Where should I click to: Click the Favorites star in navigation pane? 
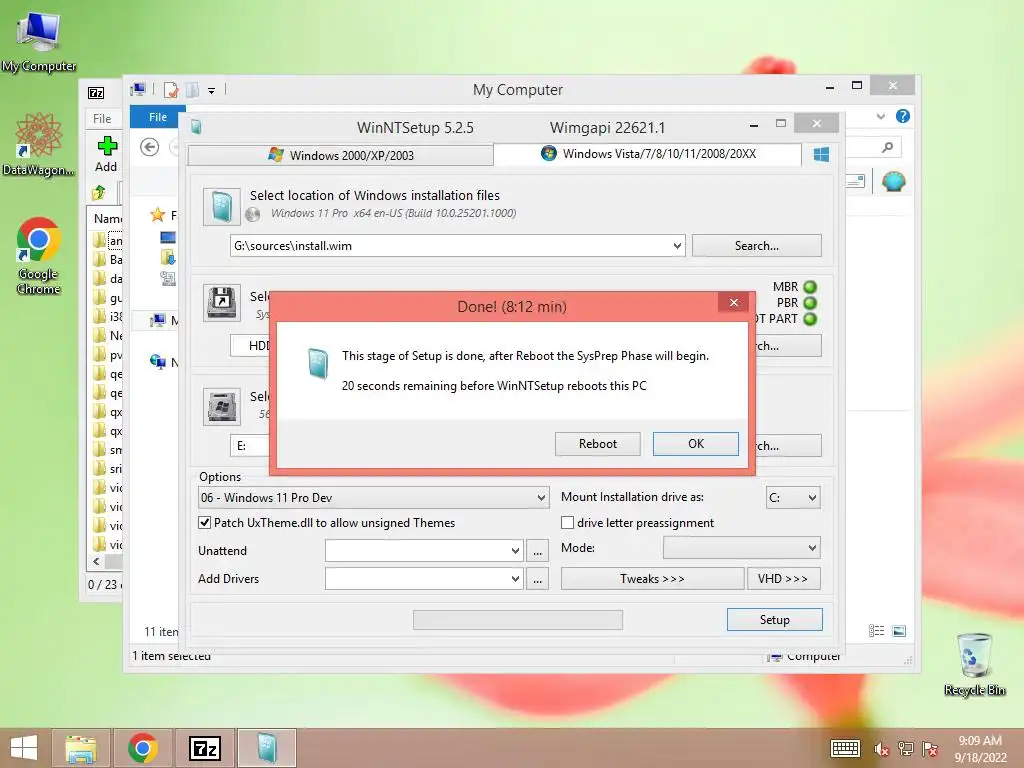coord(157,215)
